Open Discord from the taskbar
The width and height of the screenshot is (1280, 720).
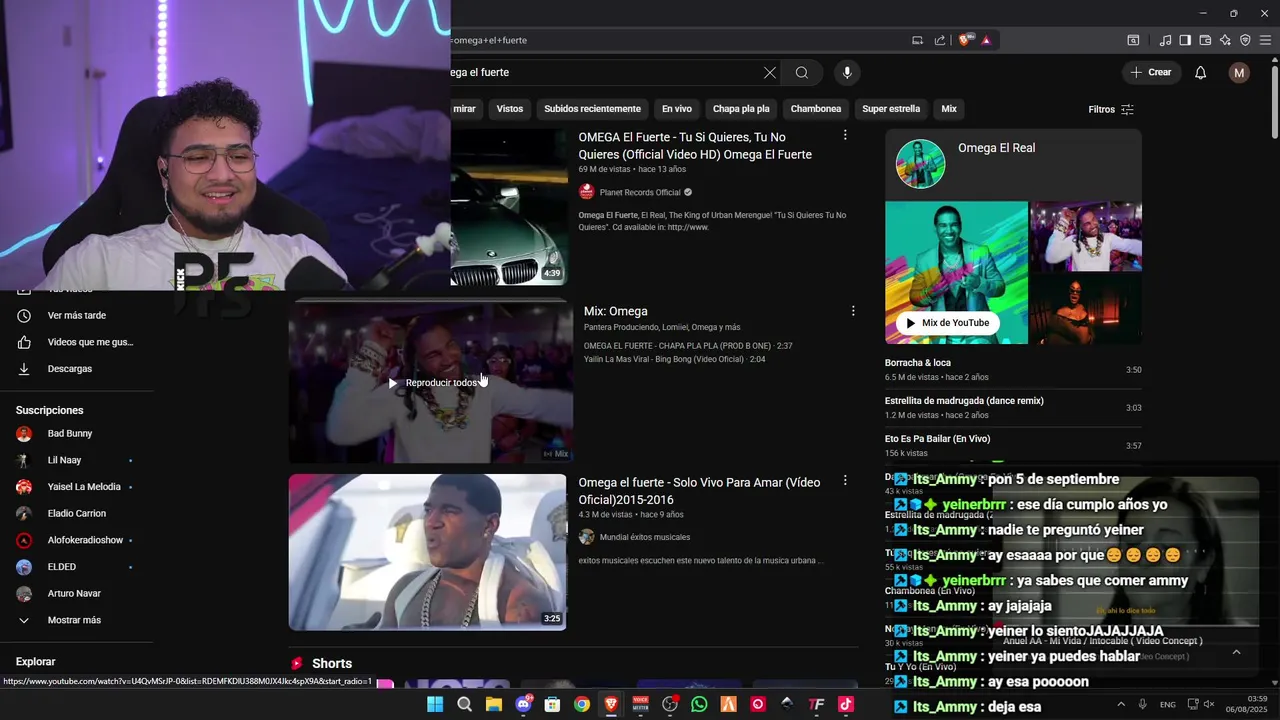[523, 704]
